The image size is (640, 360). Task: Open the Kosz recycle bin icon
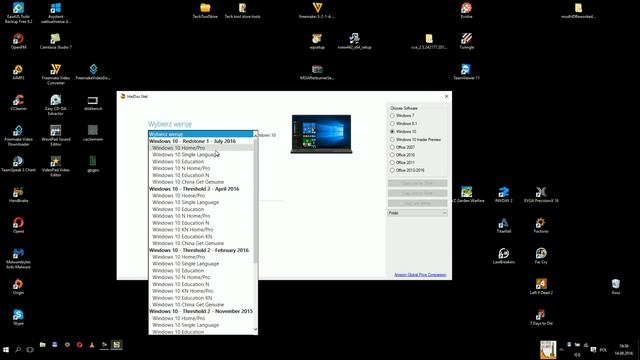616,287
